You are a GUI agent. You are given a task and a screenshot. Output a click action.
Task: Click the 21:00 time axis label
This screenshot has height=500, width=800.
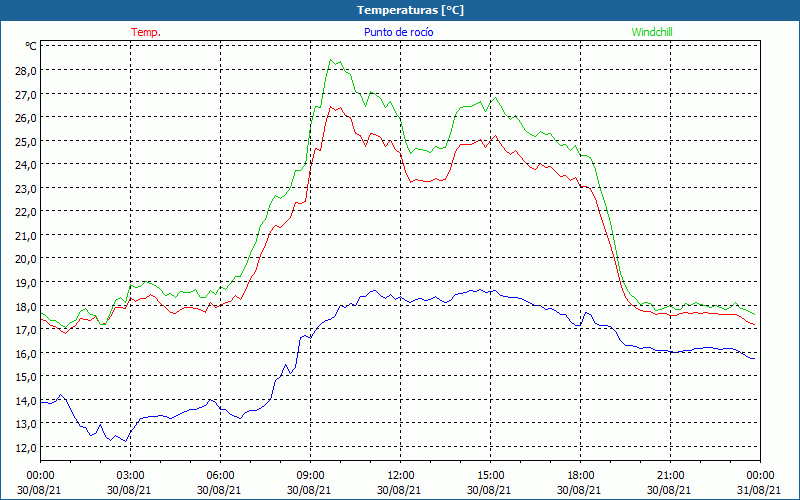coord(670,476)
